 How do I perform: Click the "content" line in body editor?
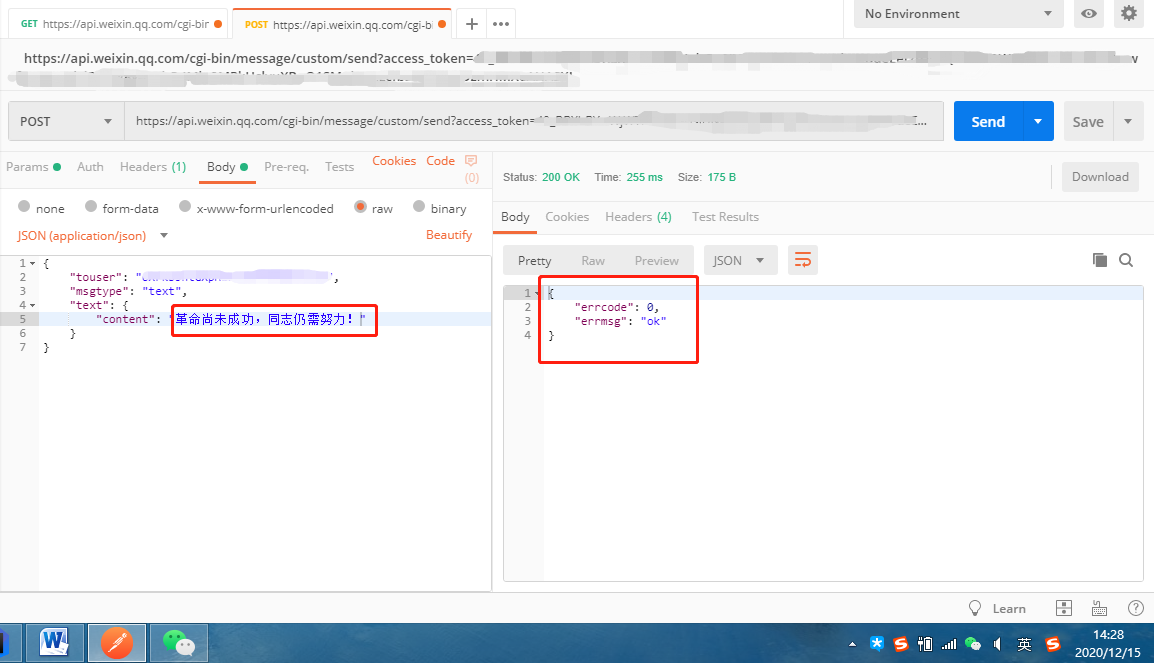point(265,319)
